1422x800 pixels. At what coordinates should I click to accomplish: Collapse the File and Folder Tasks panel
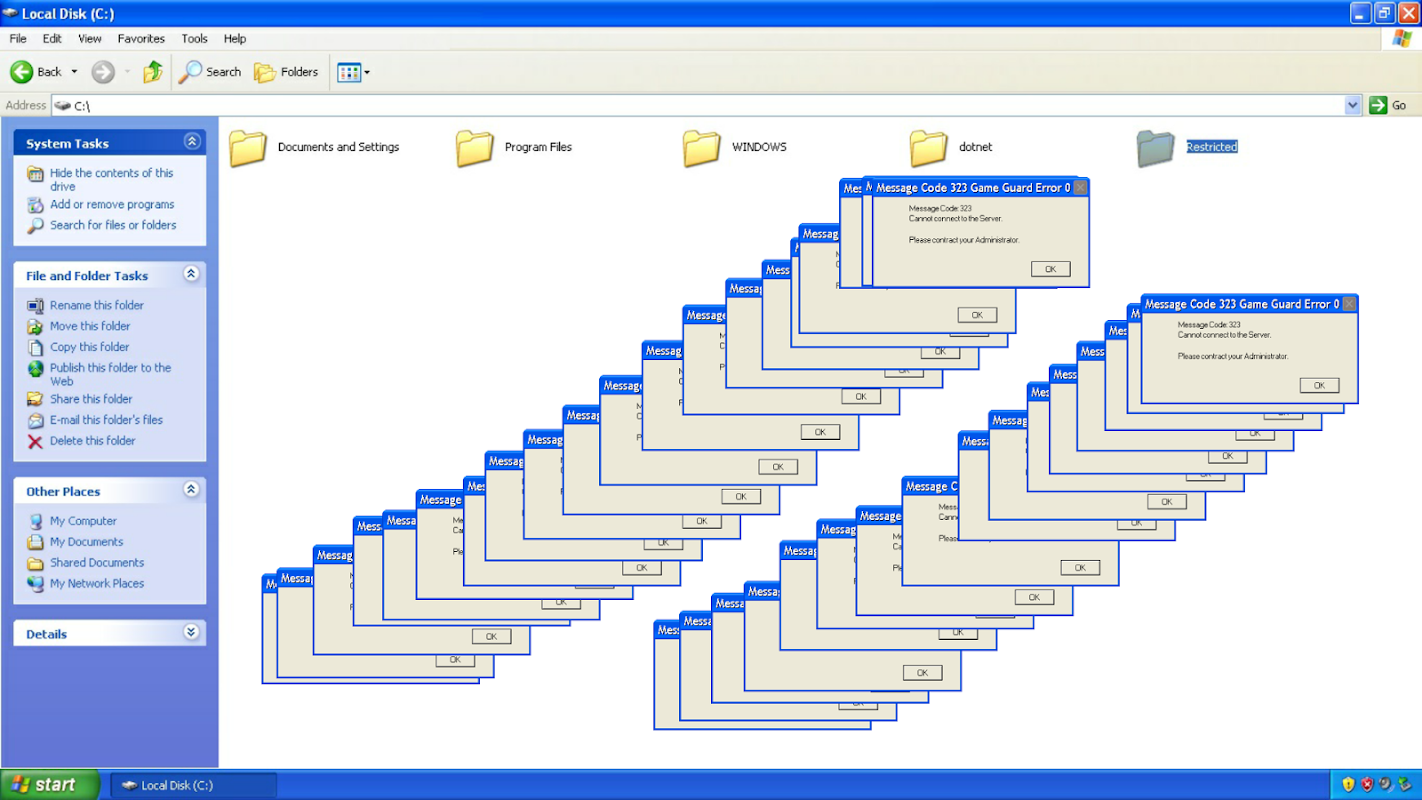click(x=191, y=274)
